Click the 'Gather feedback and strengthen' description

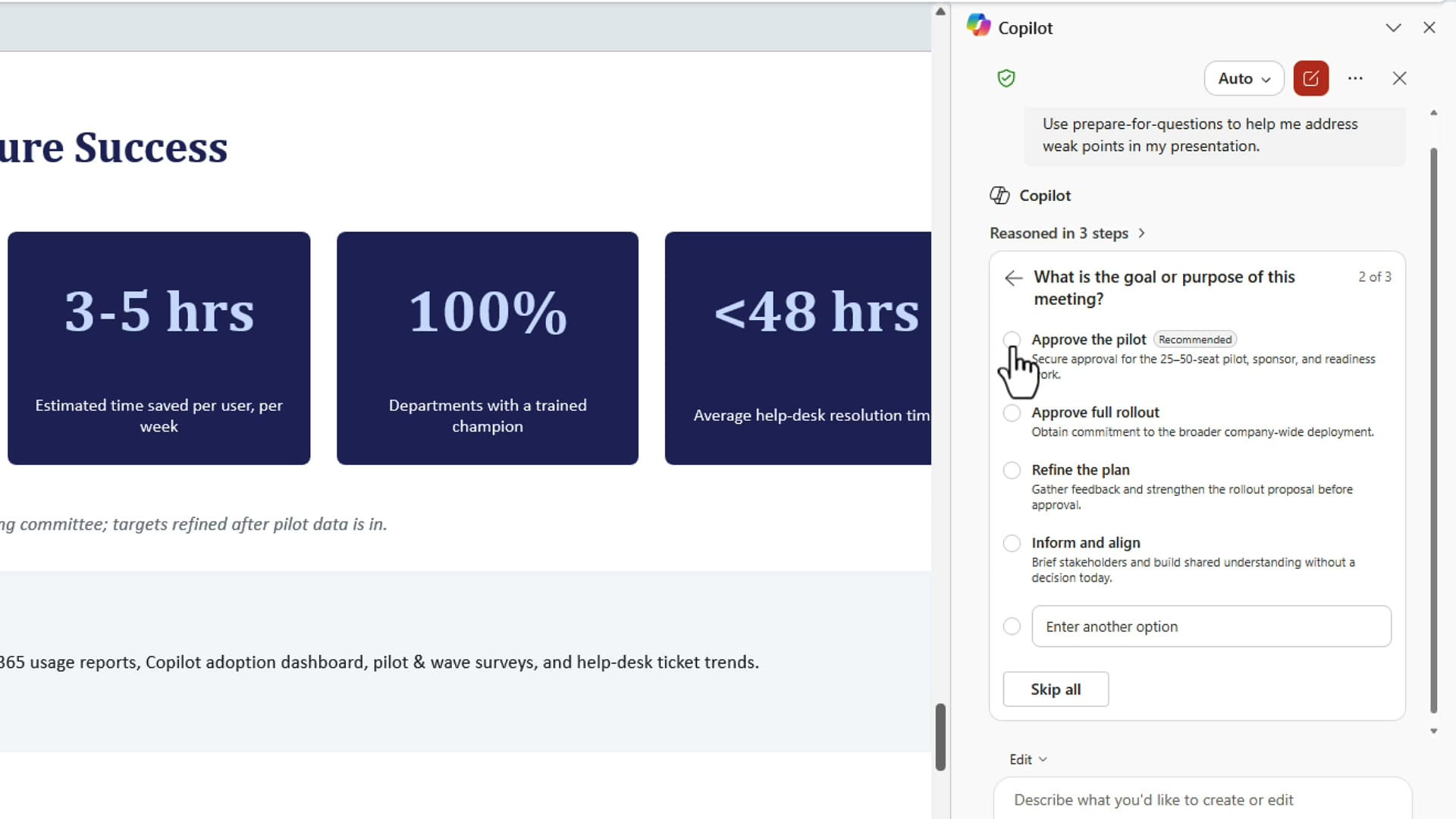1192,497
